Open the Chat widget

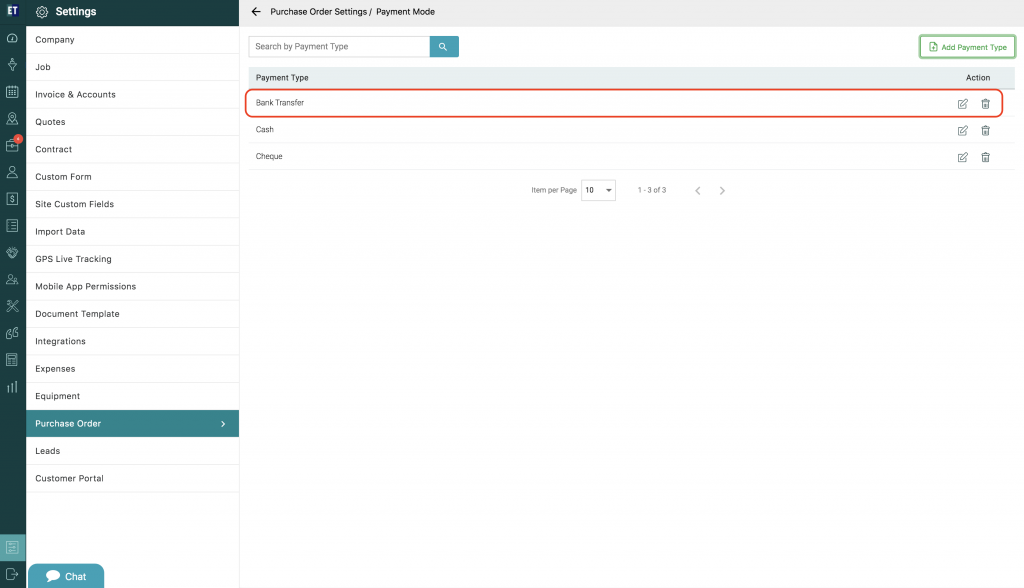(x=66, y=576)
